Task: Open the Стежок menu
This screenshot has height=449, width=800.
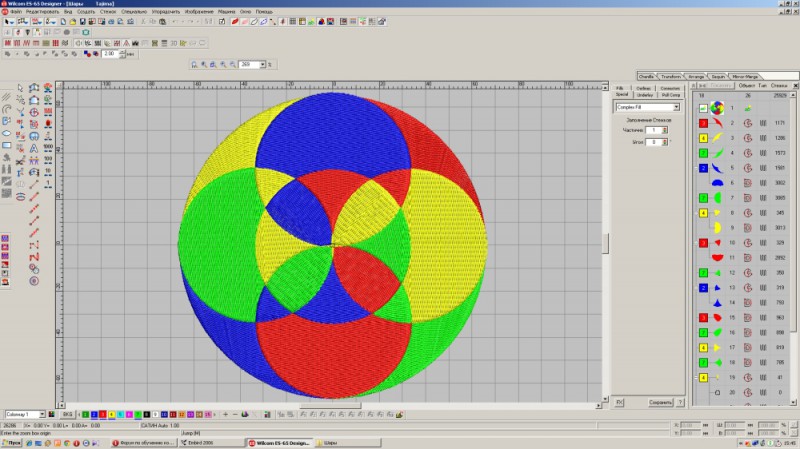Action: pyautogui.click(x=108, y=11)
